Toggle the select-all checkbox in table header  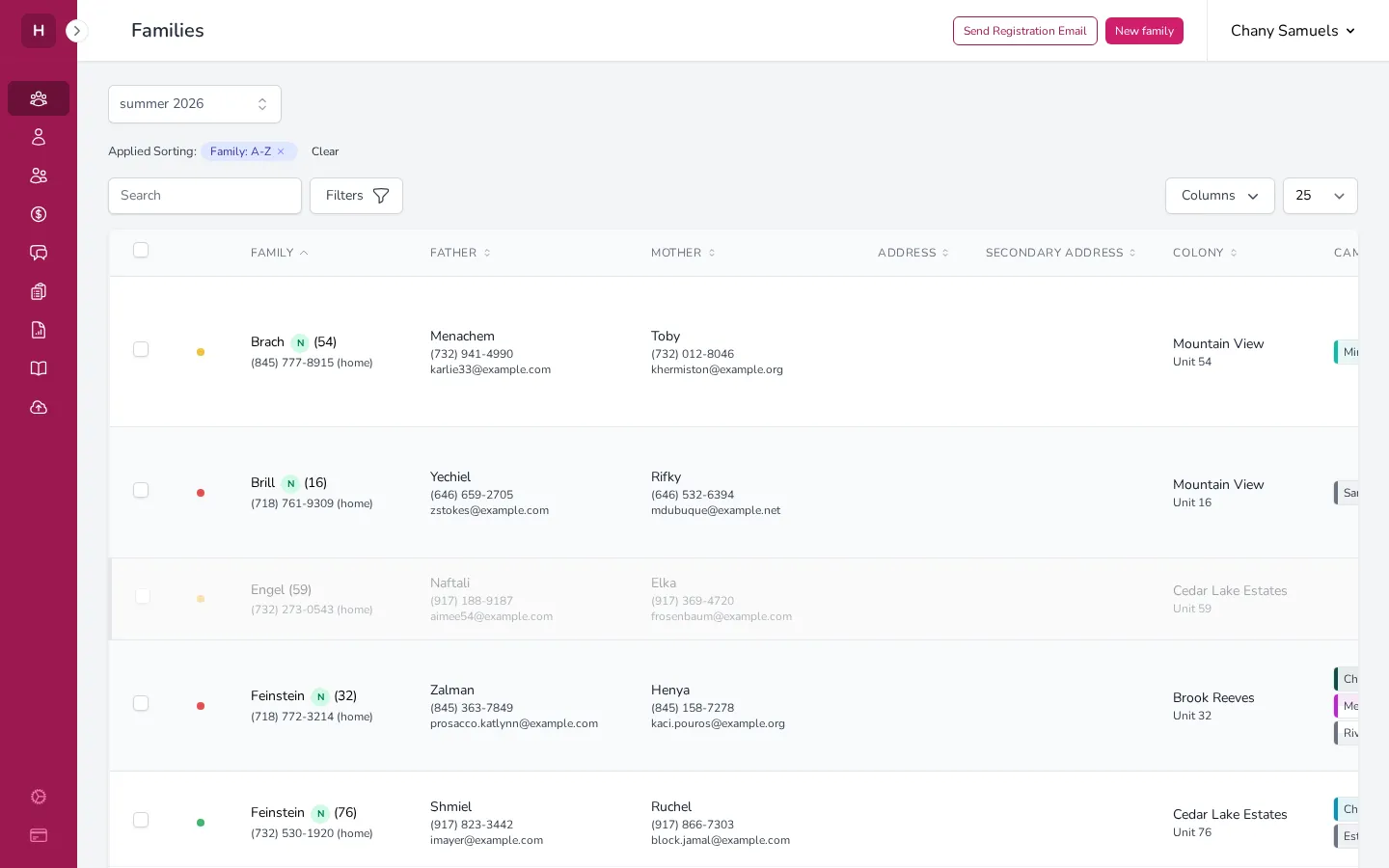pos(141,251)
